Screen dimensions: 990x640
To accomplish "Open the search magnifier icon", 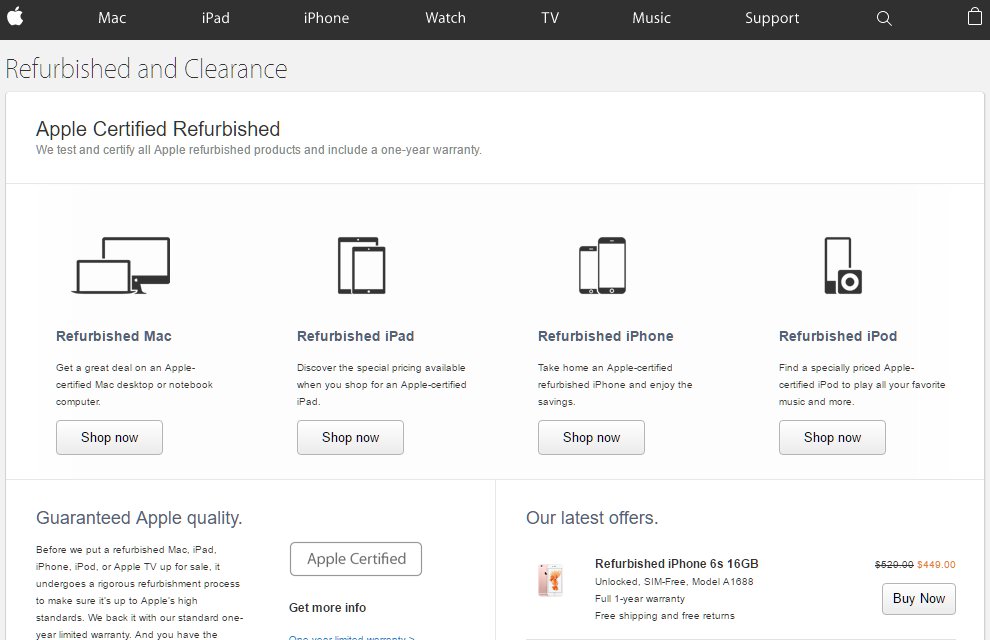I will (x=884, y=18).
